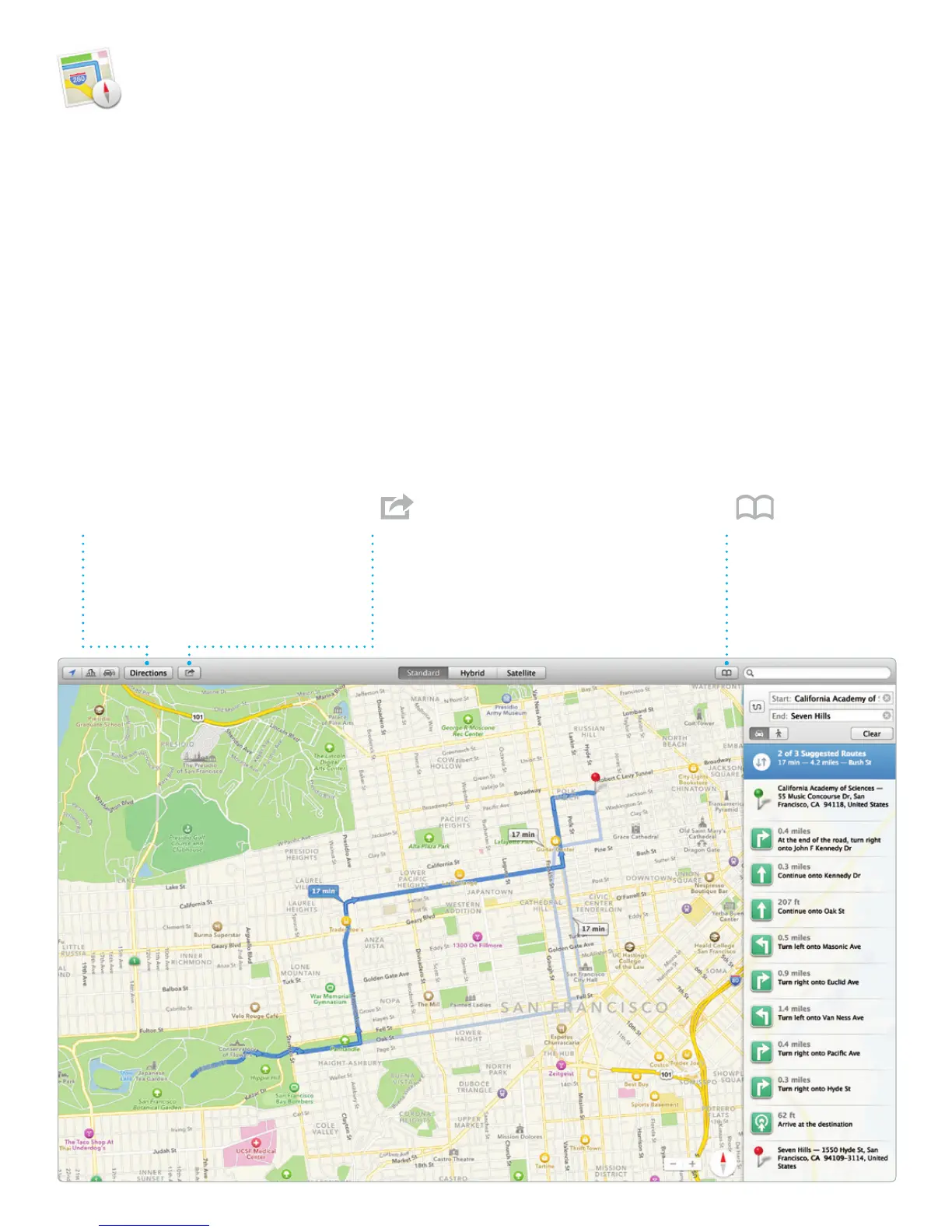Viewport: 952px width, 1232px height.
Task: Click the current location arrow in the toolbar
Action: tap(72, 673)
